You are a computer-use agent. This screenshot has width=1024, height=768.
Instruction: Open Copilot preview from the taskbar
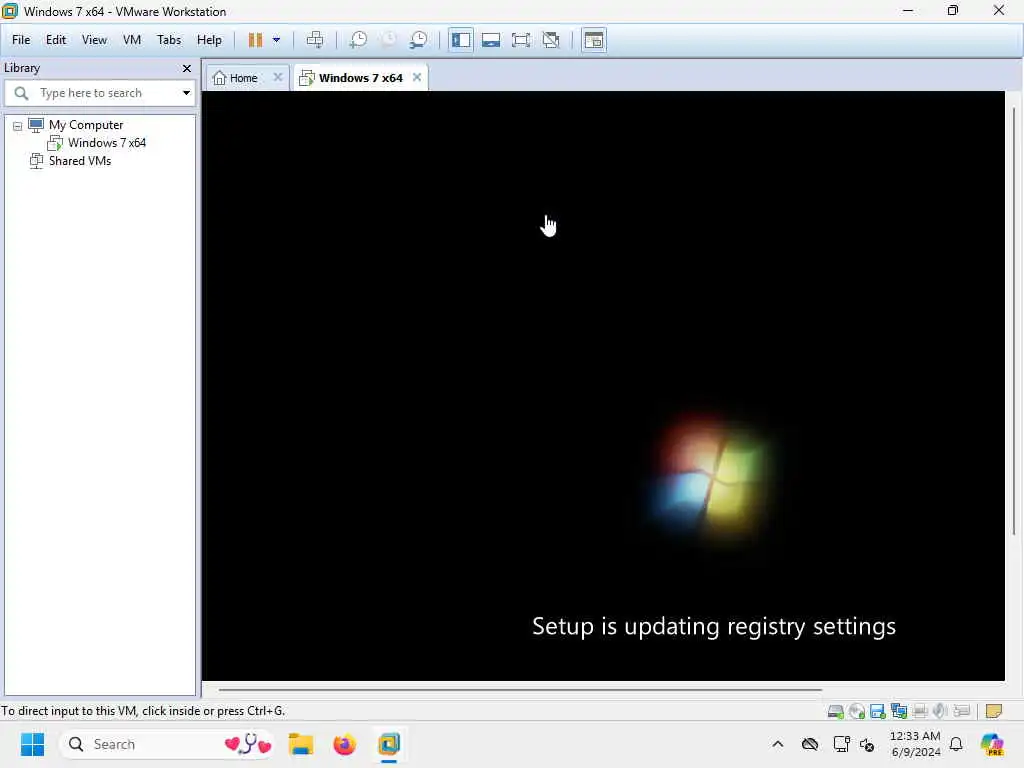click(x=992, y=744)
